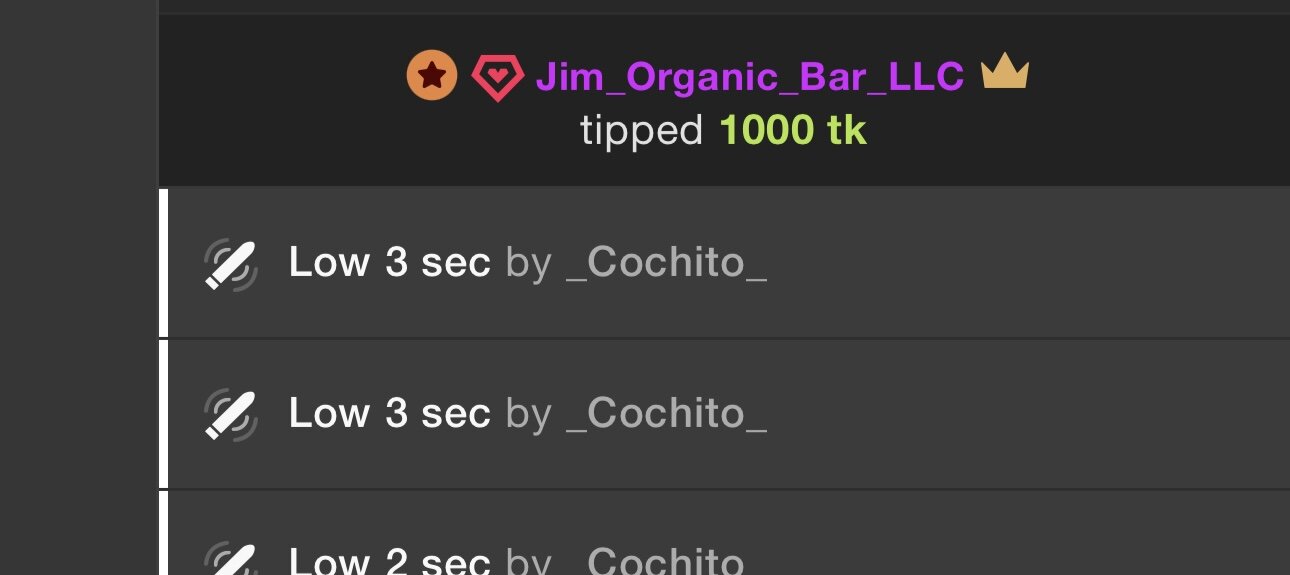The width and height of the screenshot is (1290, 575).
Task: Click the vibration icon beside Low 2 sec
Action: tap(231, 560)
